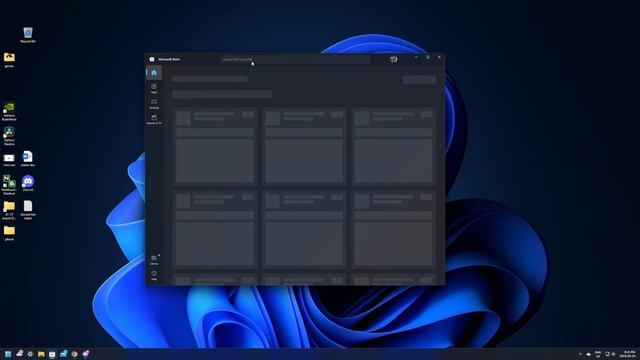Screen dimensions: 640x360
Task: Open Help at bottom of Store sidebar
Action: pos(154,276)
